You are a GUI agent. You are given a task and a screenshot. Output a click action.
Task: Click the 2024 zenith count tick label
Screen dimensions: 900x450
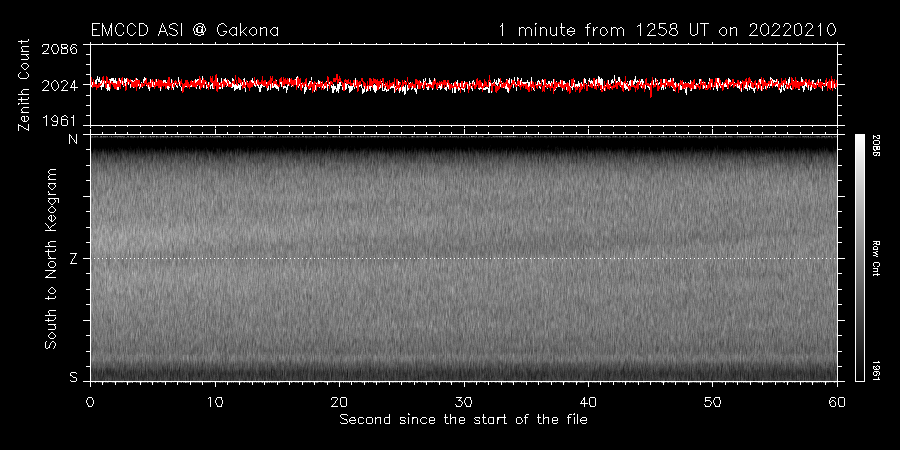coord(60,86)
